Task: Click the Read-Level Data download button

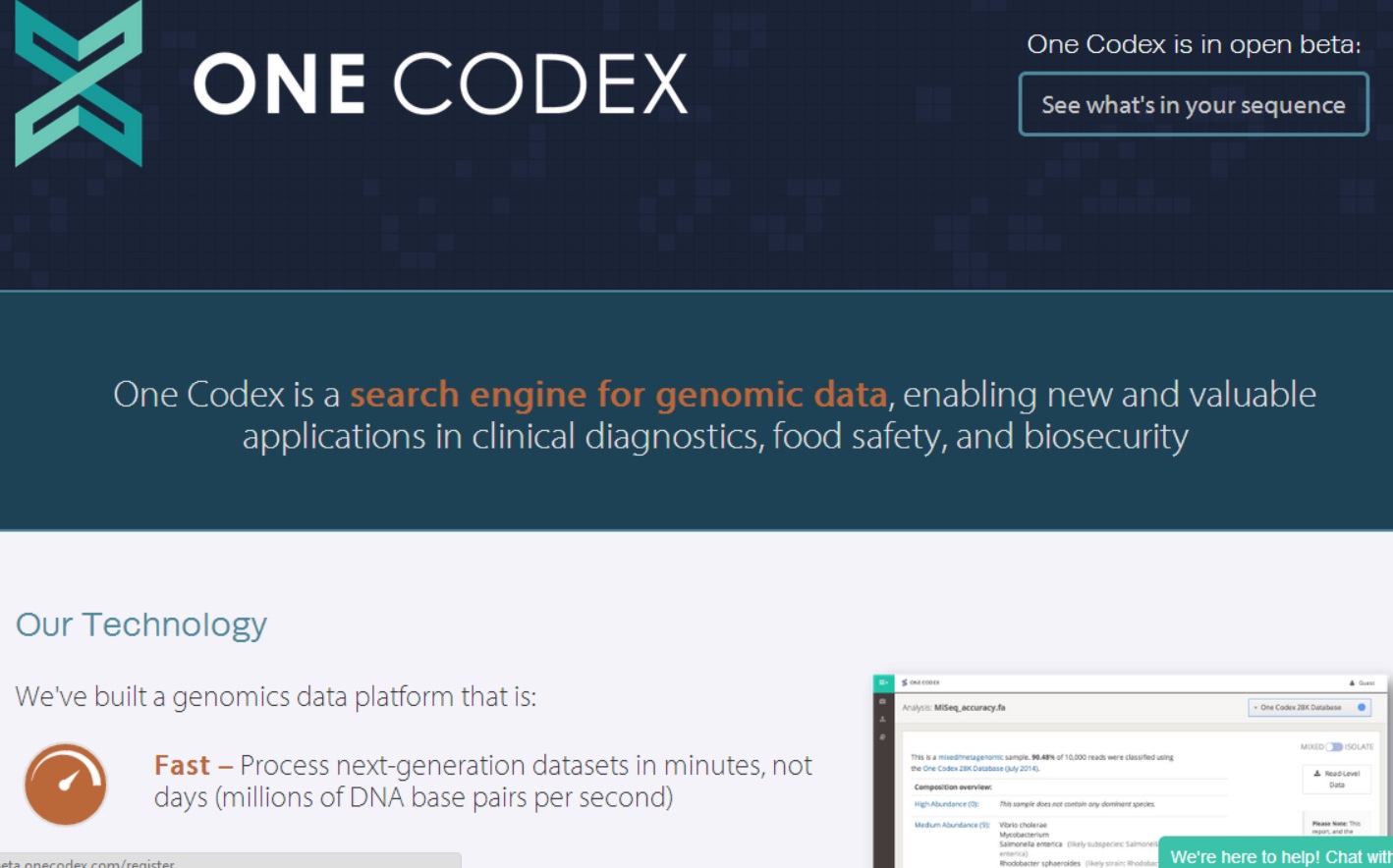Action: tap(1336, 779)
